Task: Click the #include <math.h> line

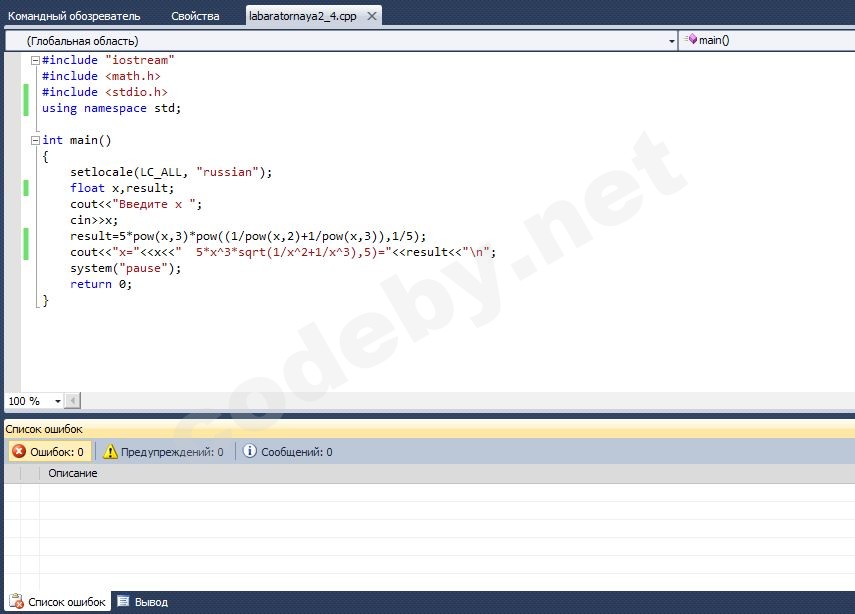Action: (x=101, y=76)
